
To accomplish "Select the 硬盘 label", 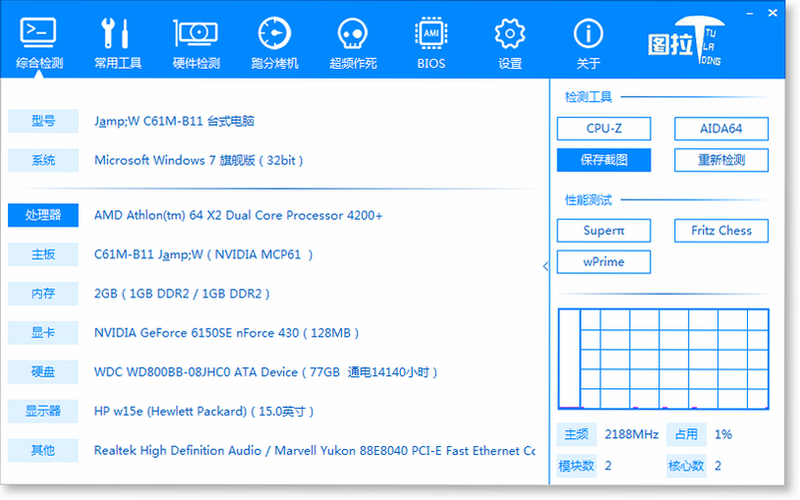I will [43, 372].
